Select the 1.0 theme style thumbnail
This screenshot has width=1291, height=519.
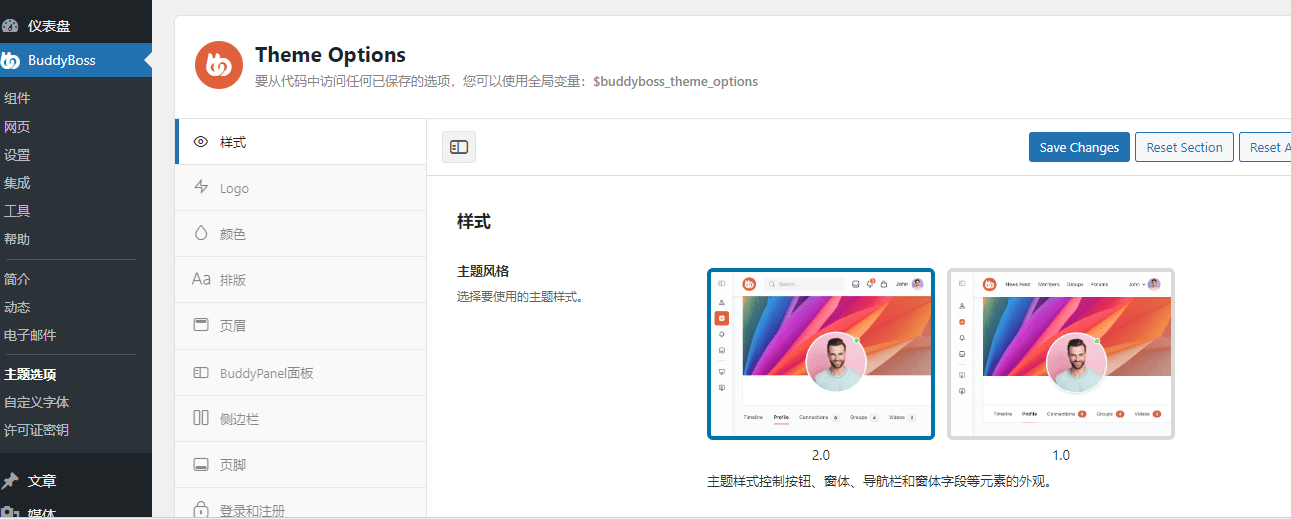coord(1060,354)
